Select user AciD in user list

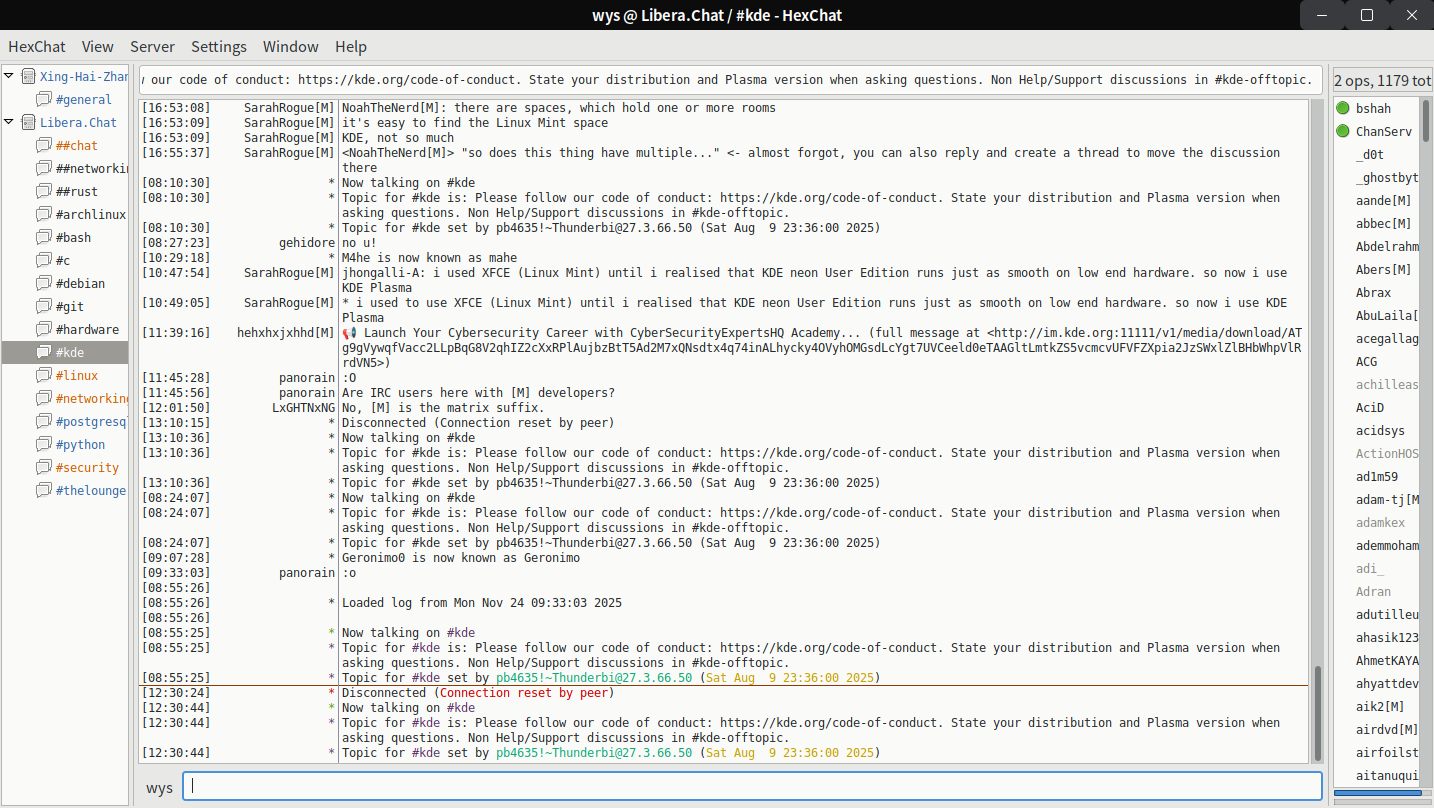(1370, 408)
